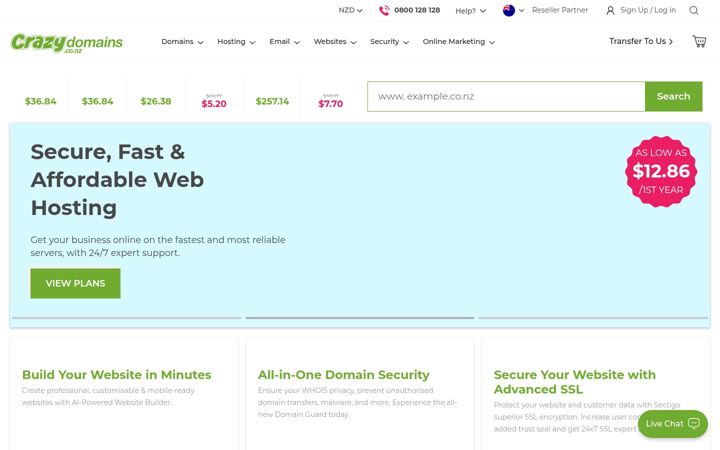The width and height of the screenshot is (720, 450).
Task: Click the user profile icon
Action: click(x=610, y=10)
